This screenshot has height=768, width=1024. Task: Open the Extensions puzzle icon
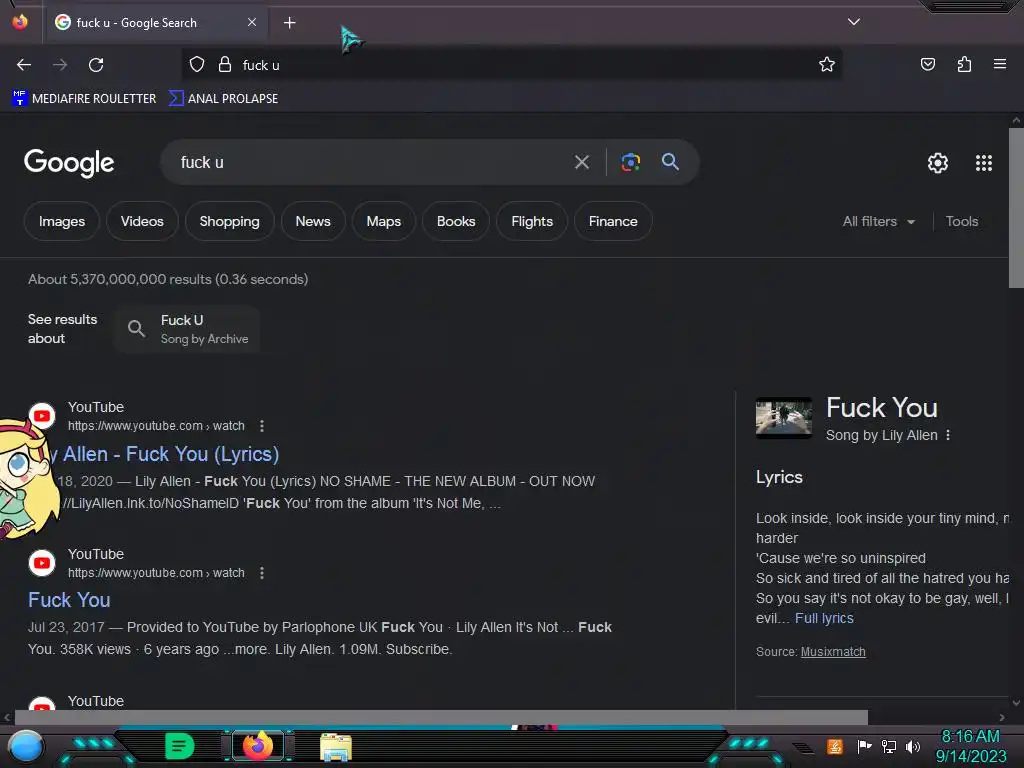[964, 64]
